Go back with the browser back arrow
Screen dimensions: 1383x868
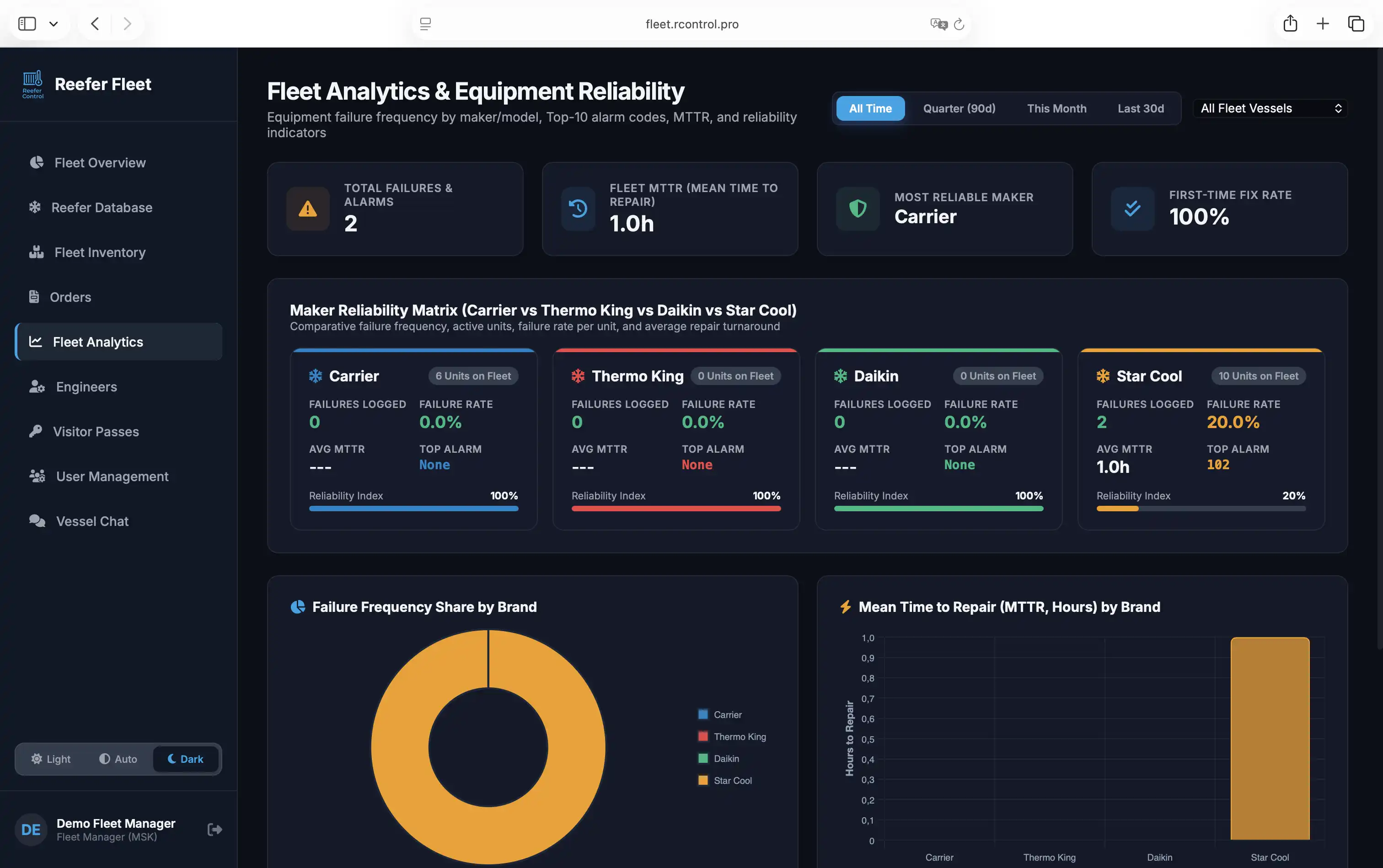click(95, 23)
